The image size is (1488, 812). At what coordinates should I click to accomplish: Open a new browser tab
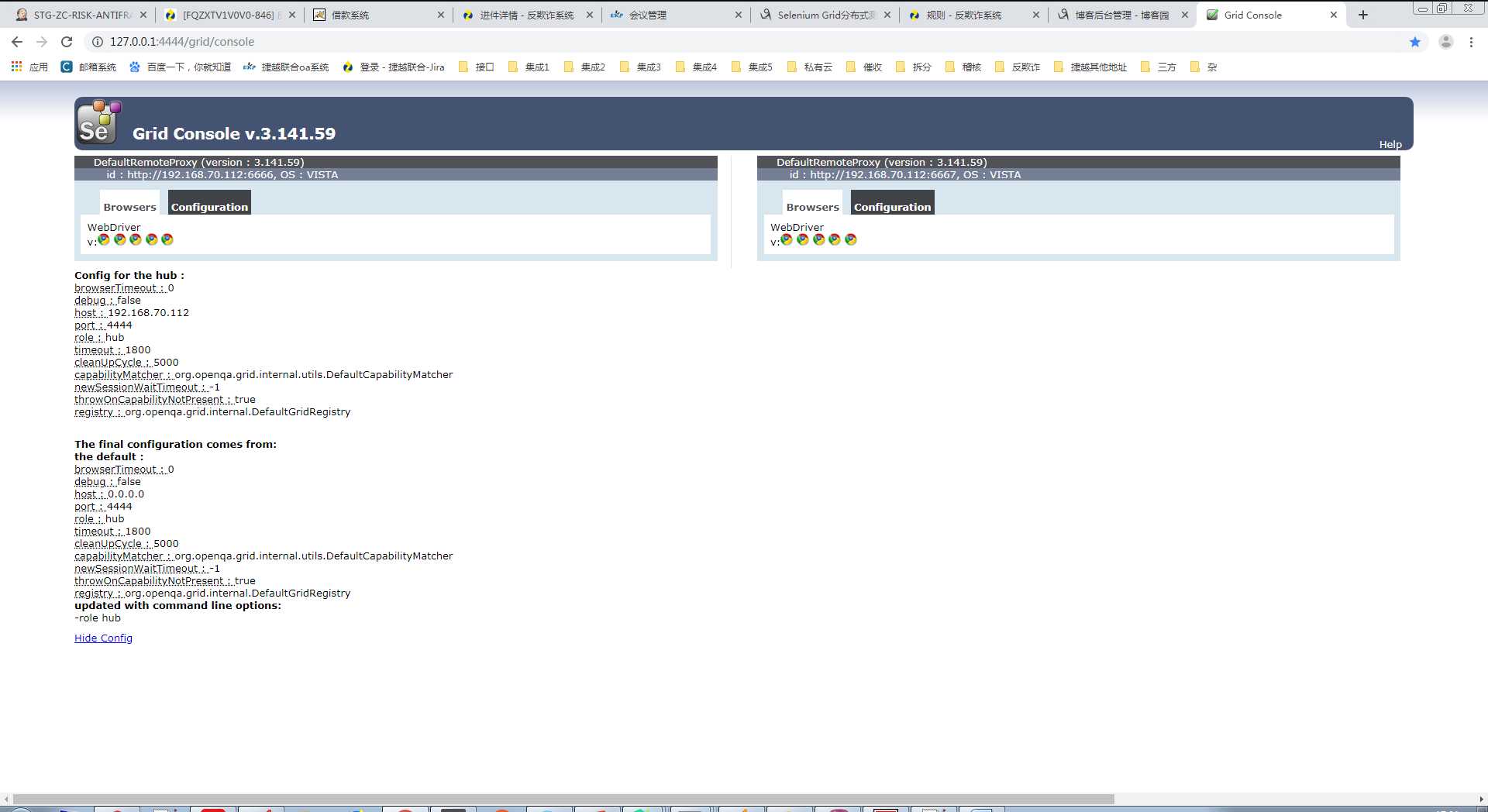point(1363,15)
